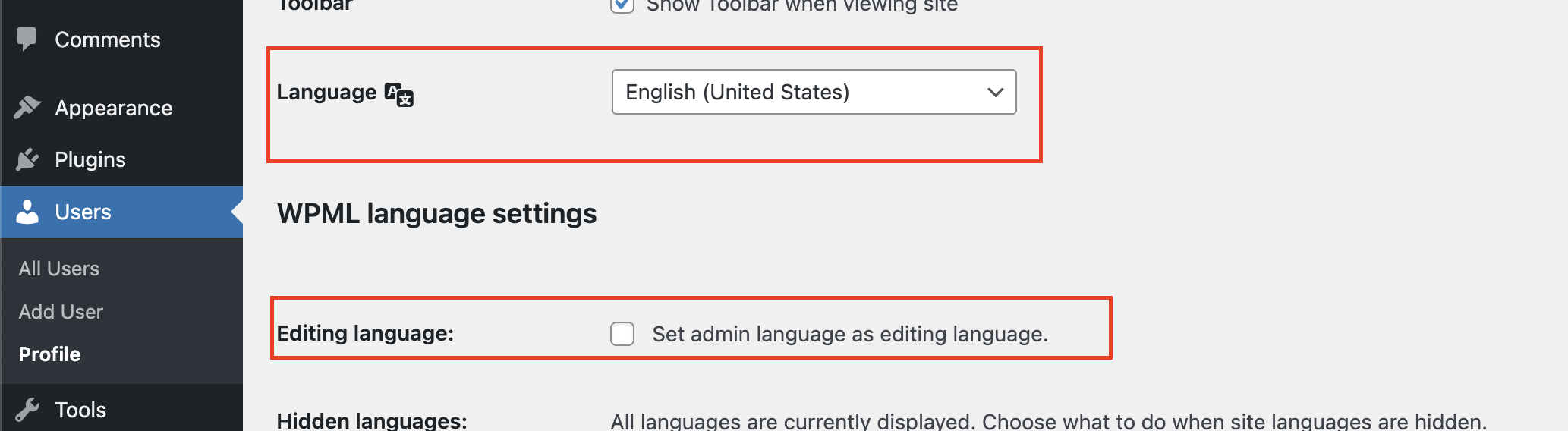Click the 'Set admin language as editing language' label

coord(850,334)
